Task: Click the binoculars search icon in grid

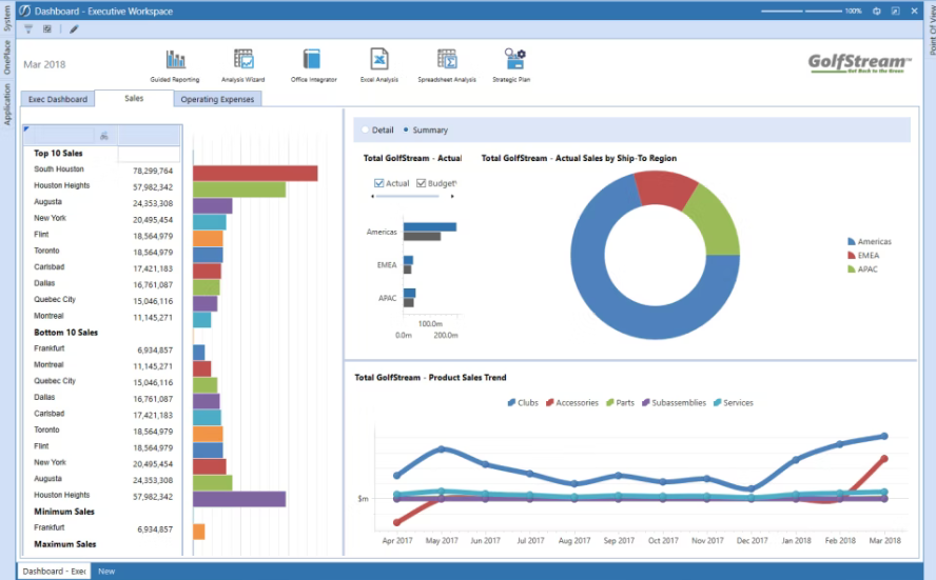Action: coord(104,136)
